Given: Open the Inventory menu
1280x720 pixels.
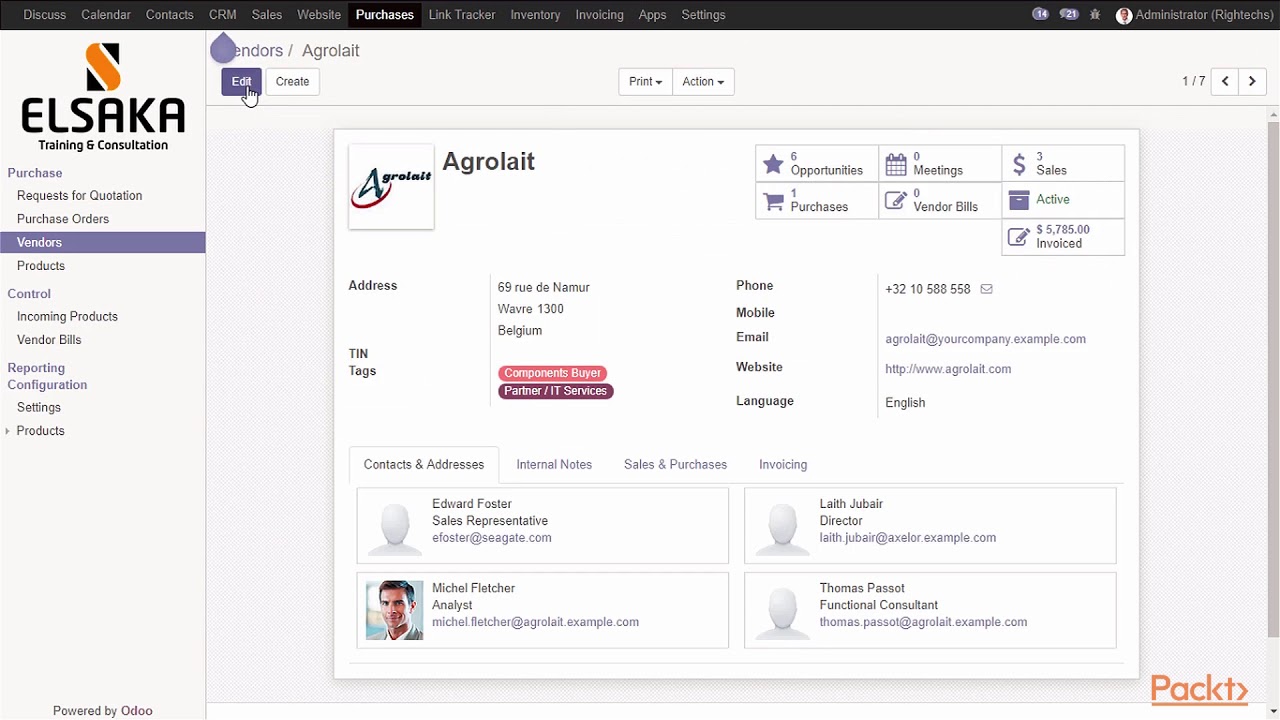Looking at the screenshot, I should tap(535, 15).
